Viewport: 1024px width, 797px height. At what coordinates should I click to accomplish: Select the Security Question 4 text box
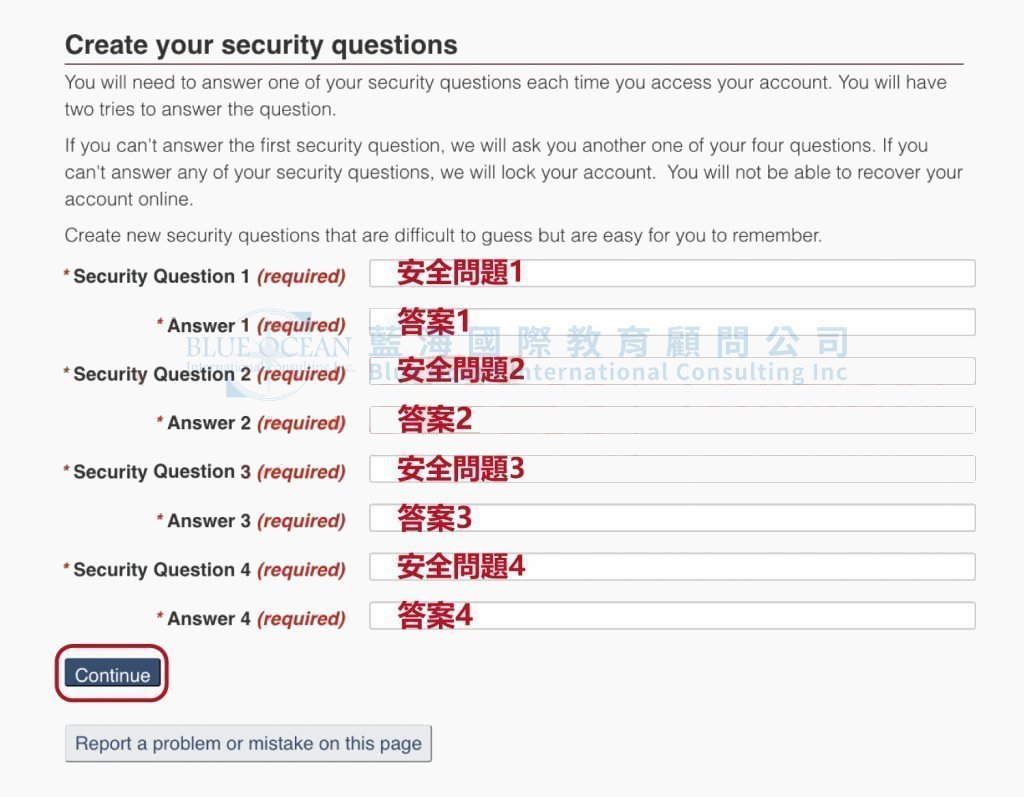click(x=672, y=567)
